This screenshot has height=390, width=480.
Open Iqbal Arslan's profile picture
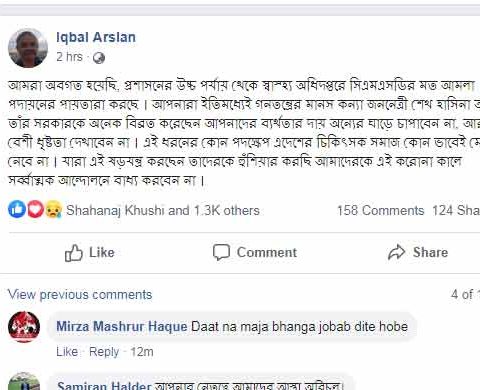pyautogui.click(x=28, y=48)
